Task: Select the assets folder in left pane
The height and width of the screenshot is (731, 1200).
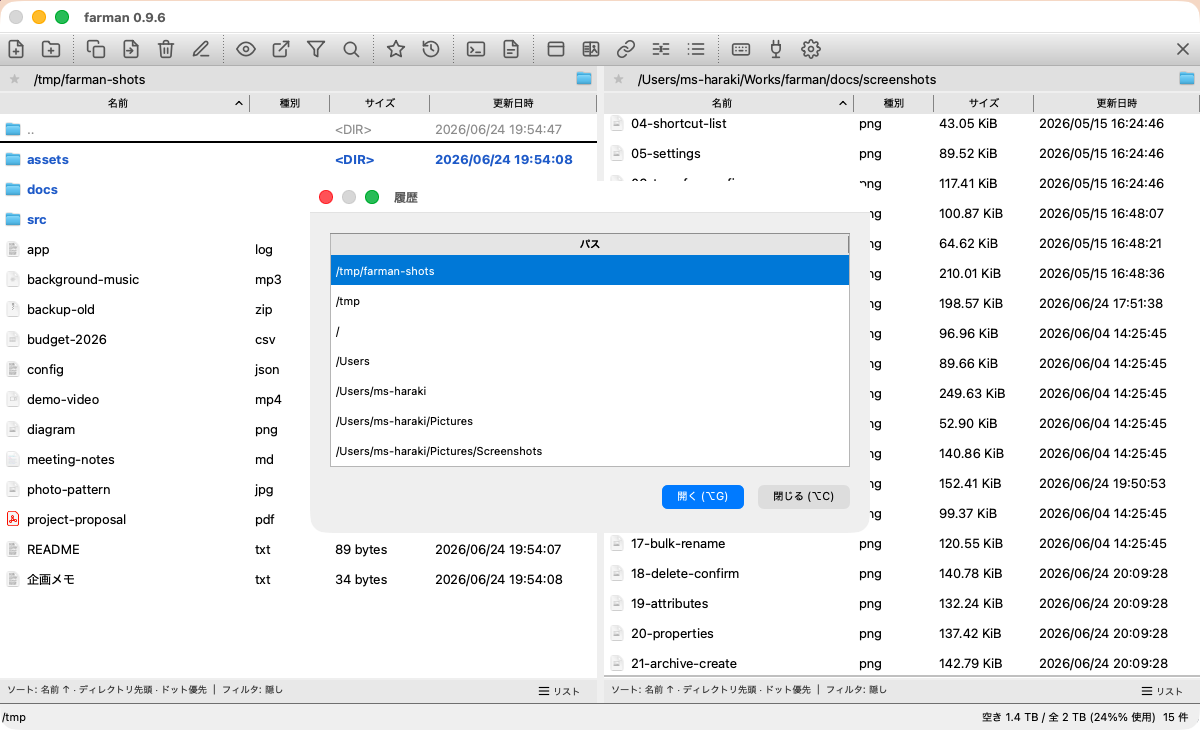Action: point(298,159)
